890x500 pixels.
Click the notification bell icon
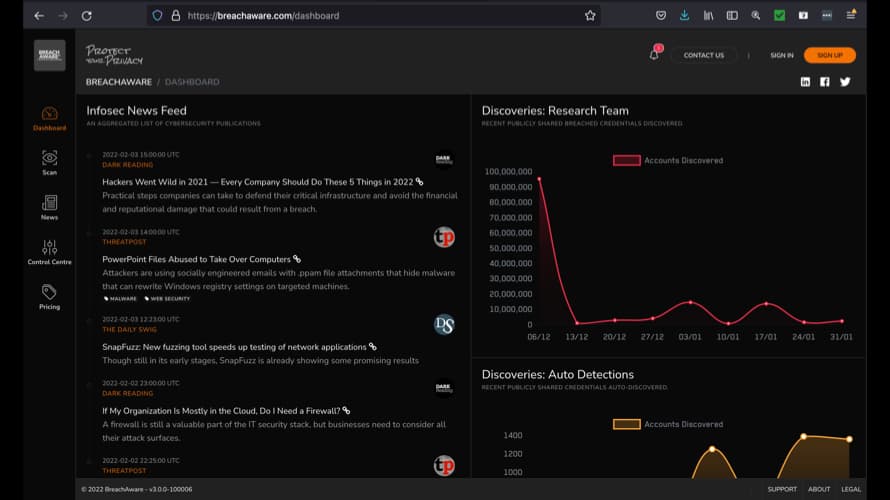click(654, 55)
